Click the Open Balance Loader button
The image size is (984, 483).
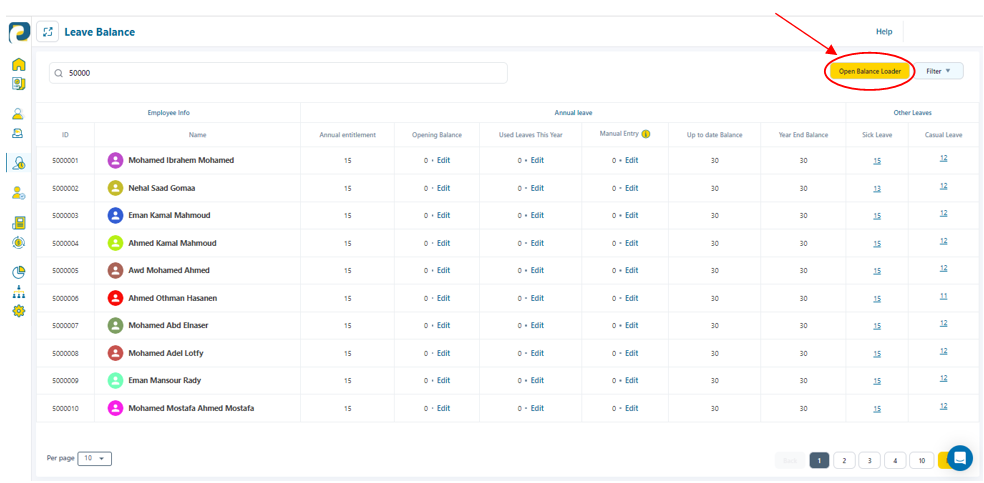coord(869,71)
